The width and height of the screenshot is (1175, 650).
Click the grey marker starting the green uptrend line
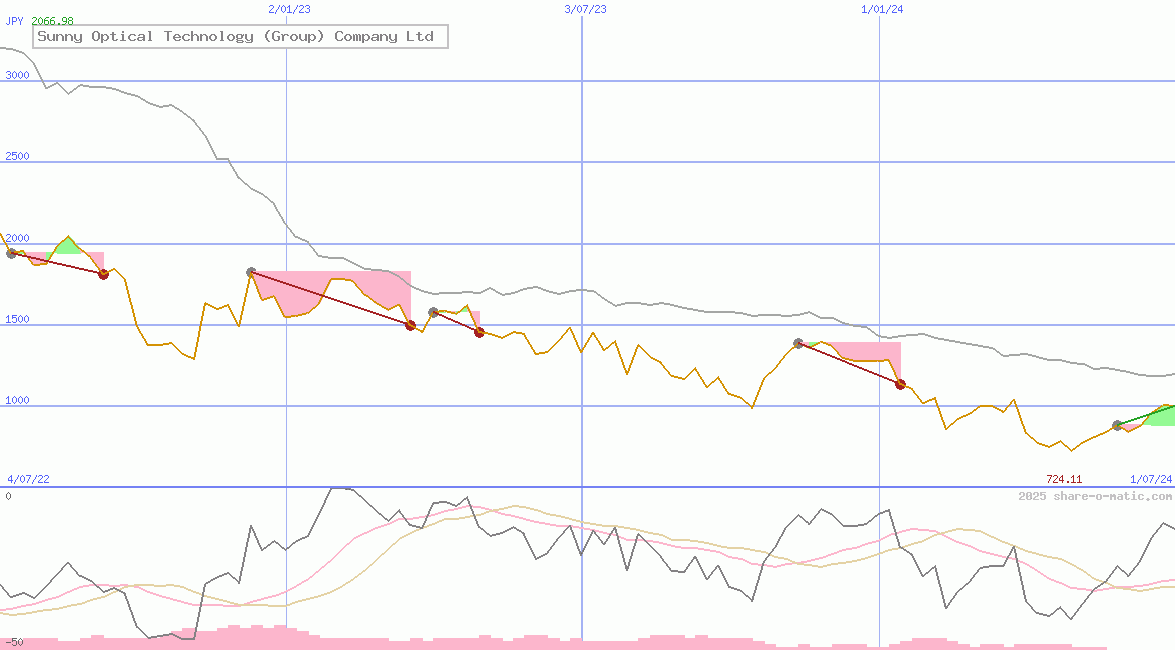click(x=1117, y=425)
